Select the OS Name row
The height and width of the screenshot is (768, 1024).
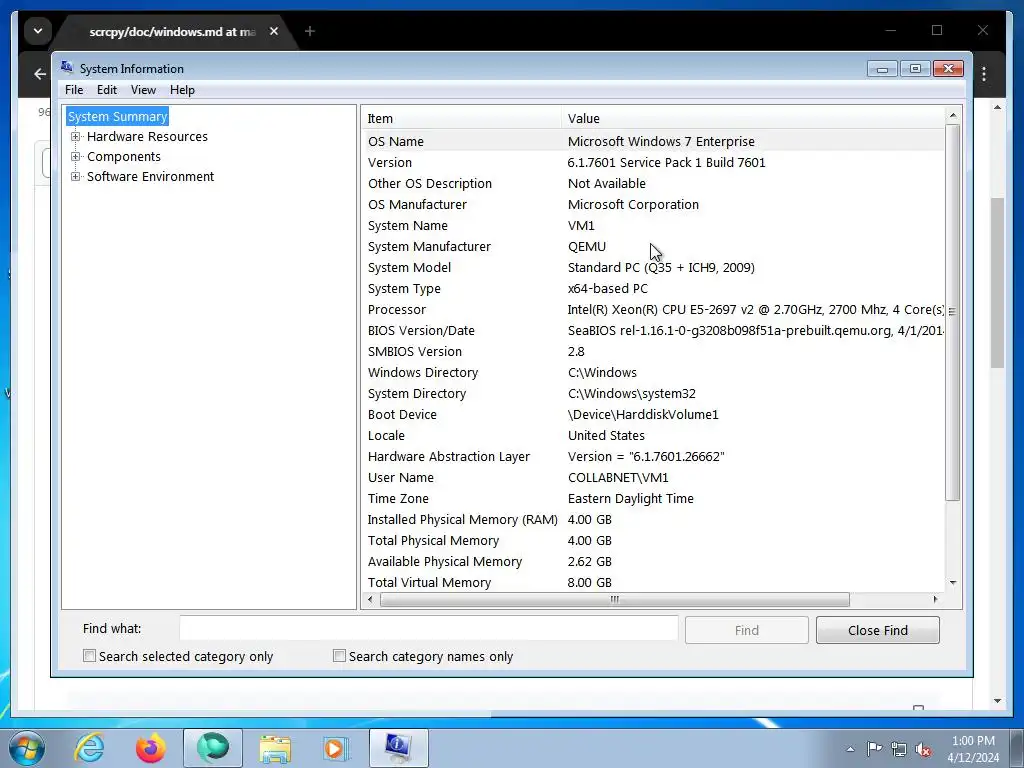pos(653,141)
